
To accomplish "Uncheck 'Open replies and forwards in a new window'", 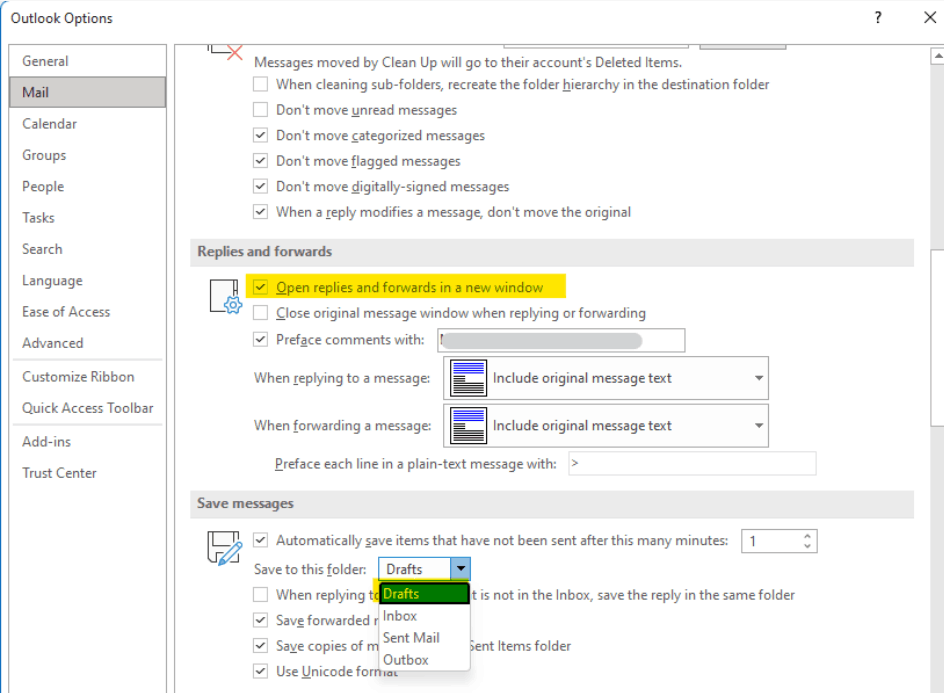I will point(260,287).
